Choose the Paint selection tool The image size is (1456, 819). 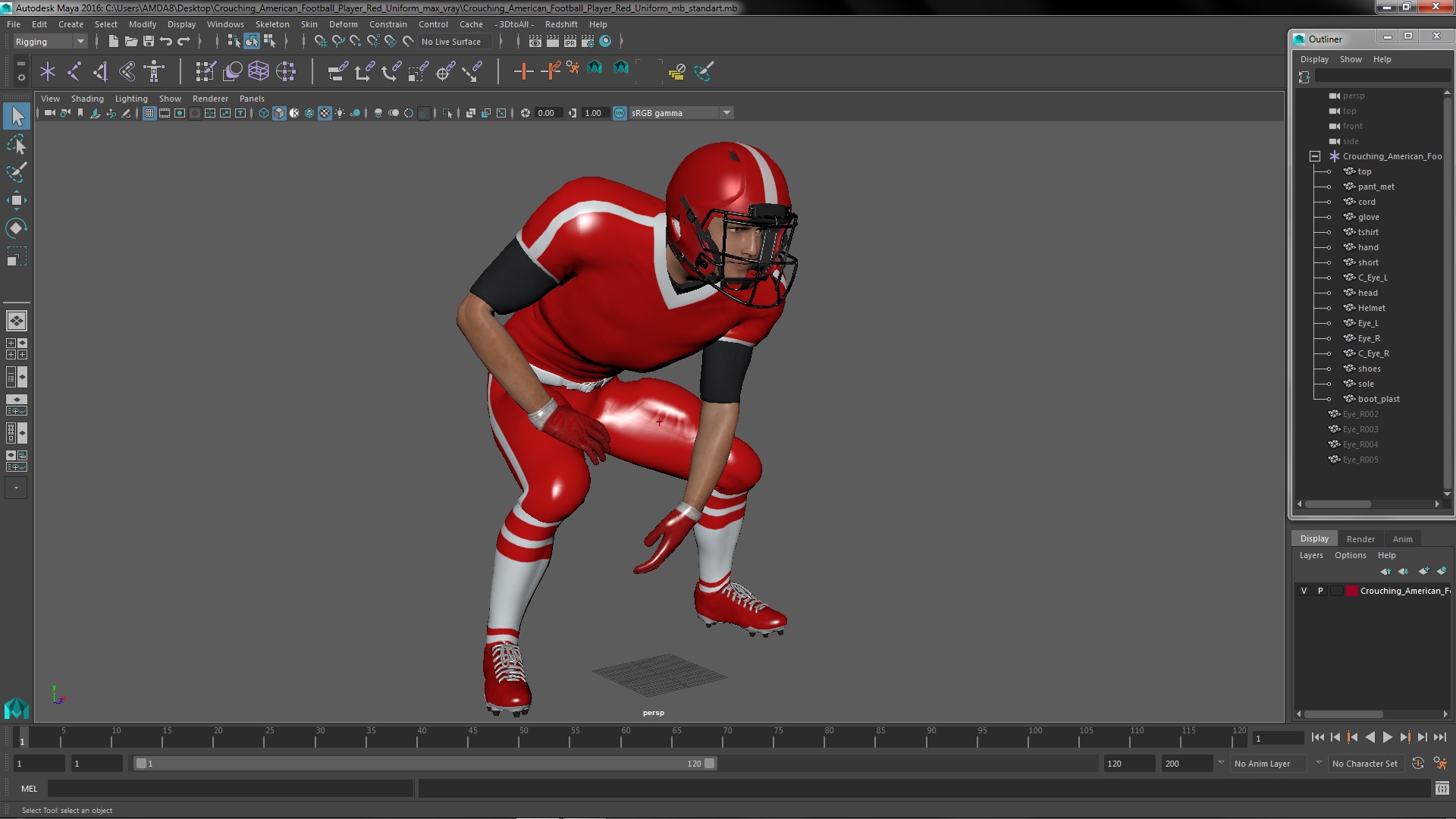point(17,172)
